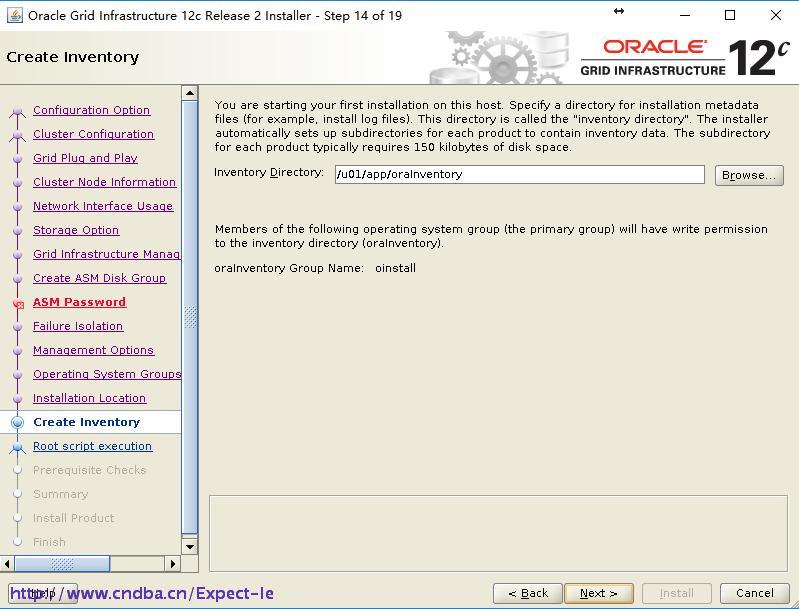Close the installer window
799x609 pixels.
[x=776, y=15]
